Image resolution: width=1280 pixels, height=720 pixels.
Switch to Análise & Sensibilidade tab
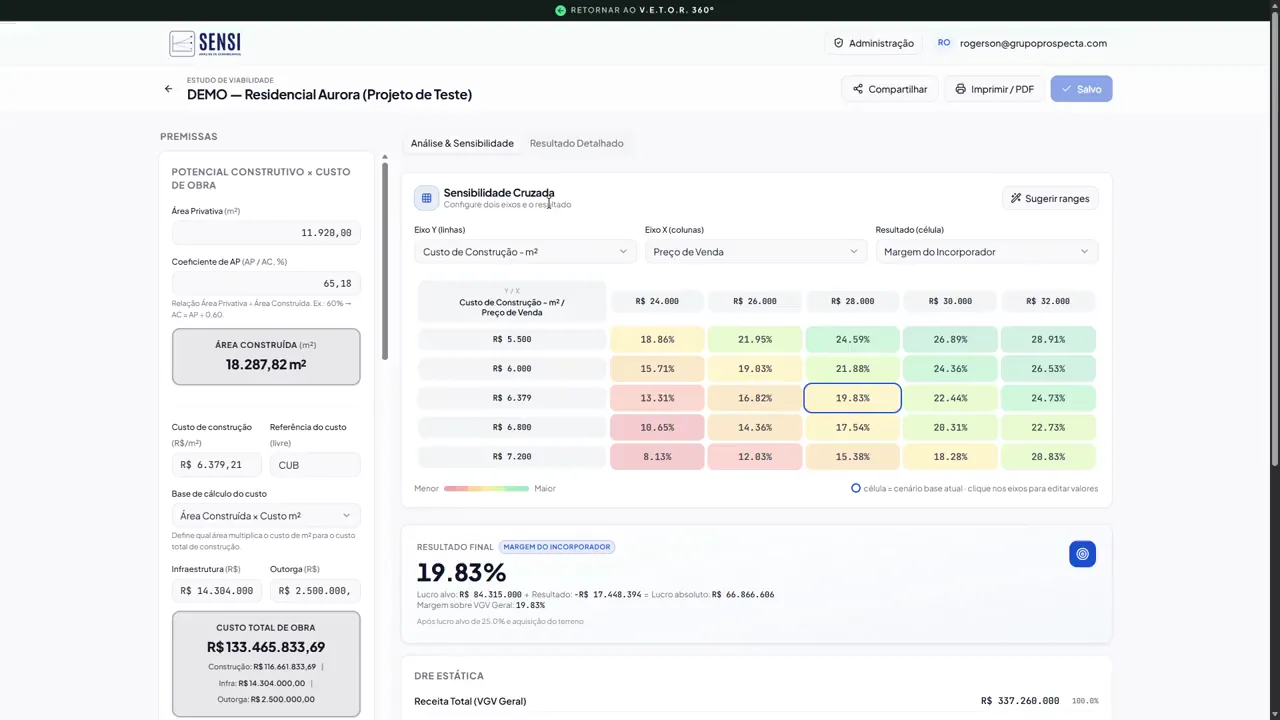(x=462, y=143)
